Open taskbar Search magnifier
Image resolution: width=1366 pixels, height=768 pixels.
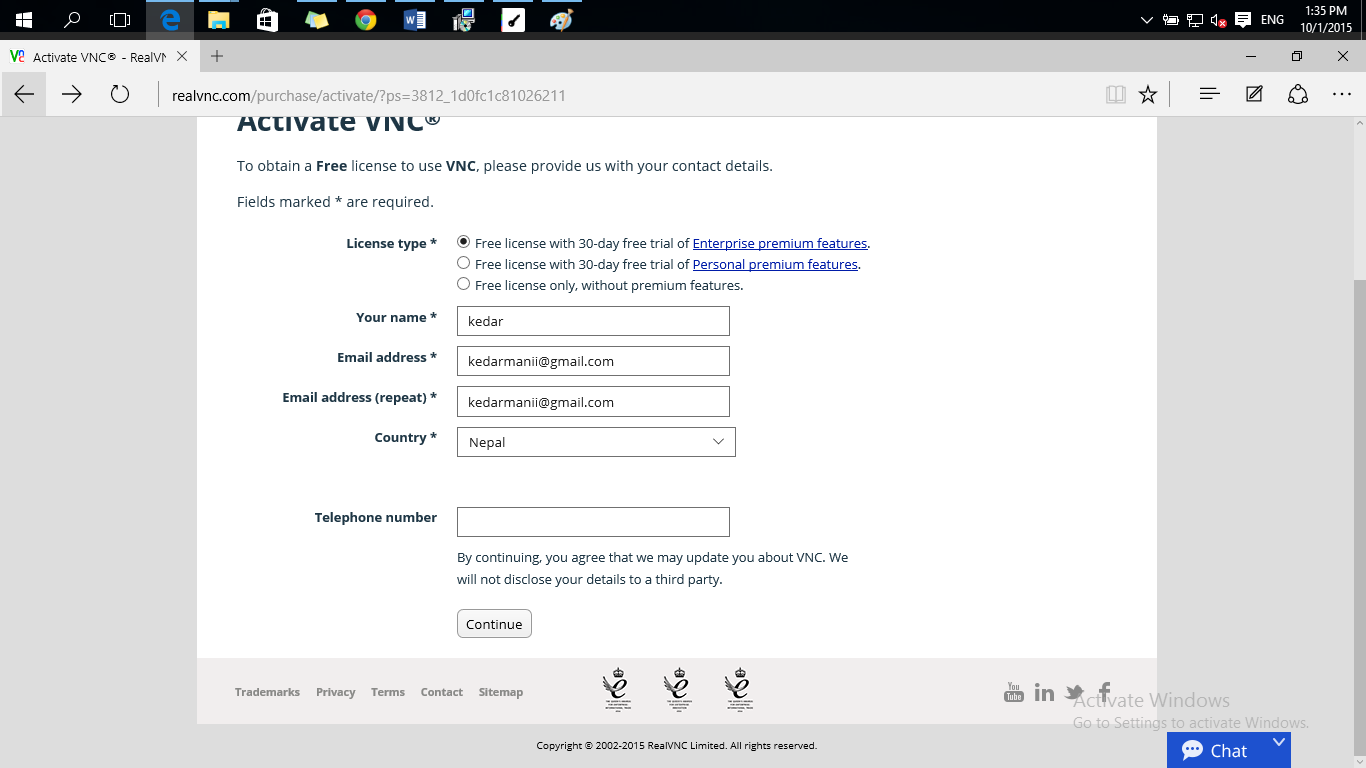pos(72,19)
